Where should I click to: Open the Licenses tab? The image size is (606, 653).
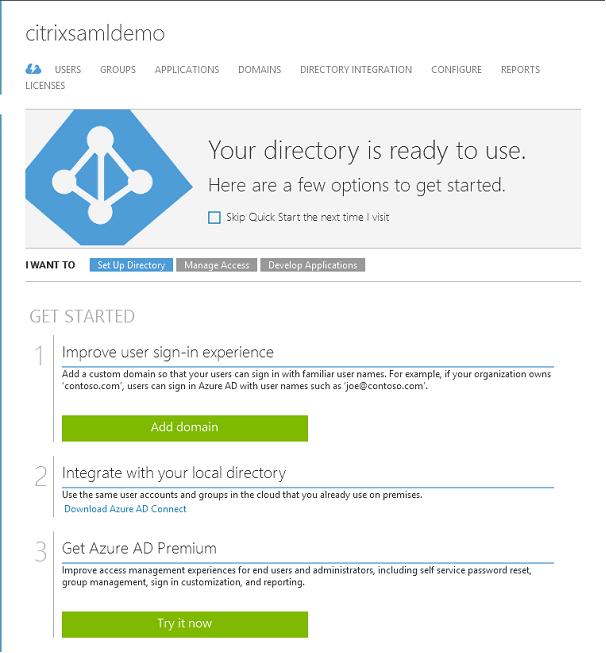pyautogui.click(x=45, y=86)
